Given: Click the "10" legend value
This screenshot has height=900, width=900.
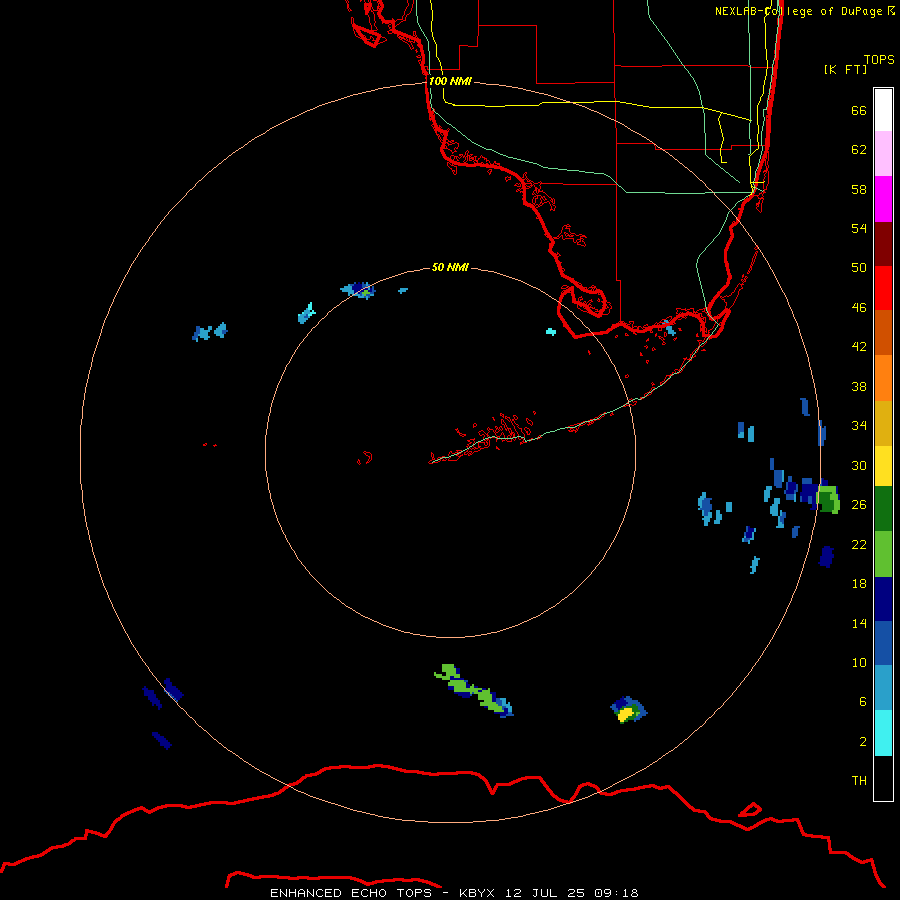Looking at the screenshot, I should 859,662.
